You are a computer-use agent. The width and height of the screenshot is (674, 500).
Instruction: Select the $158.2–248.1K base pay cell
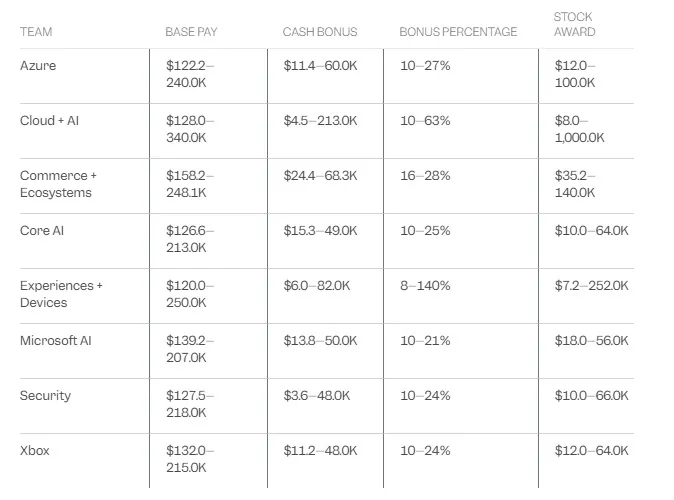pos(190,184)
